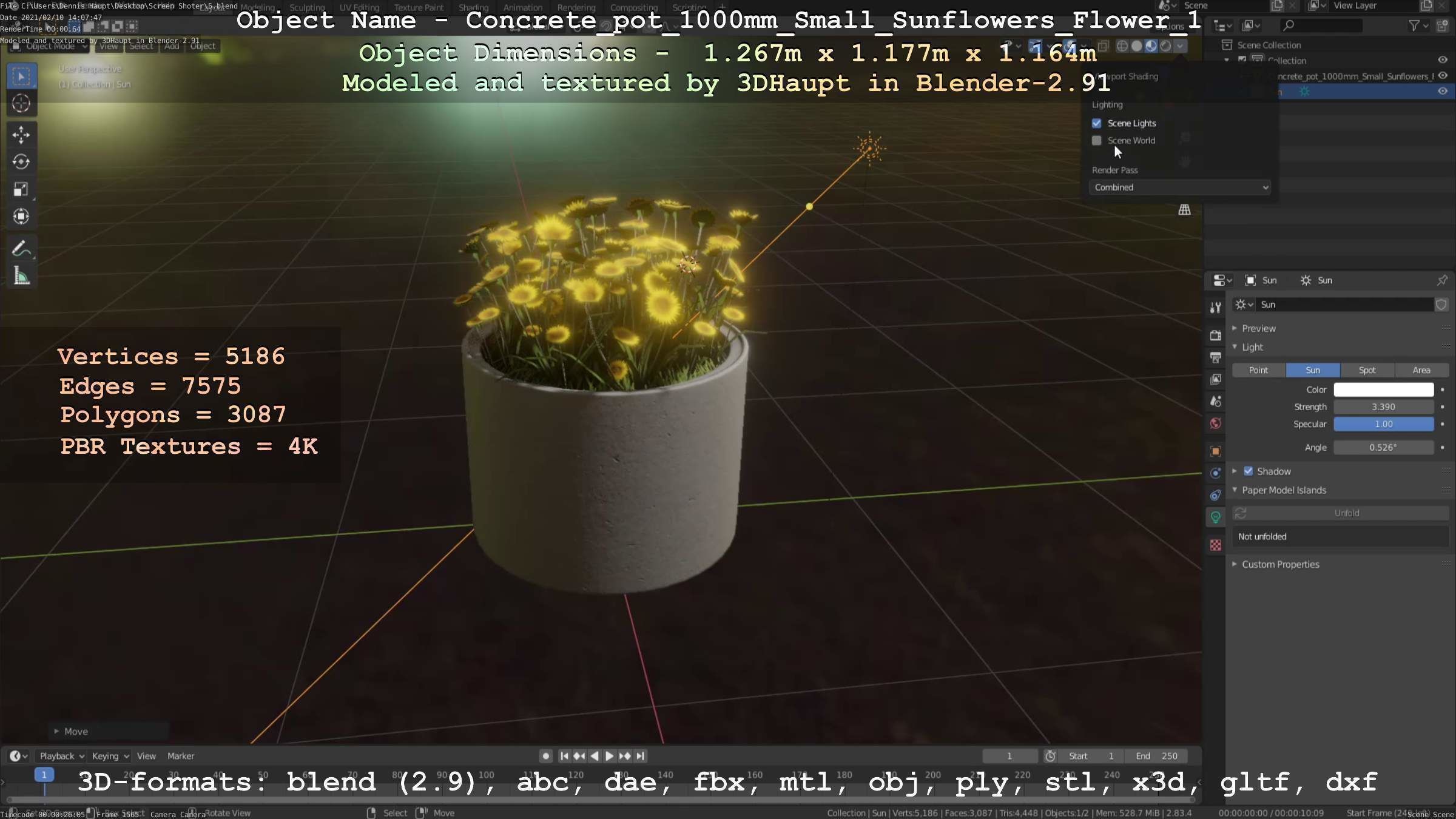The width and height of the screenshot is (1456, 819).
Task: Expand the Custom Properties panel
Action: [1235, 564]
